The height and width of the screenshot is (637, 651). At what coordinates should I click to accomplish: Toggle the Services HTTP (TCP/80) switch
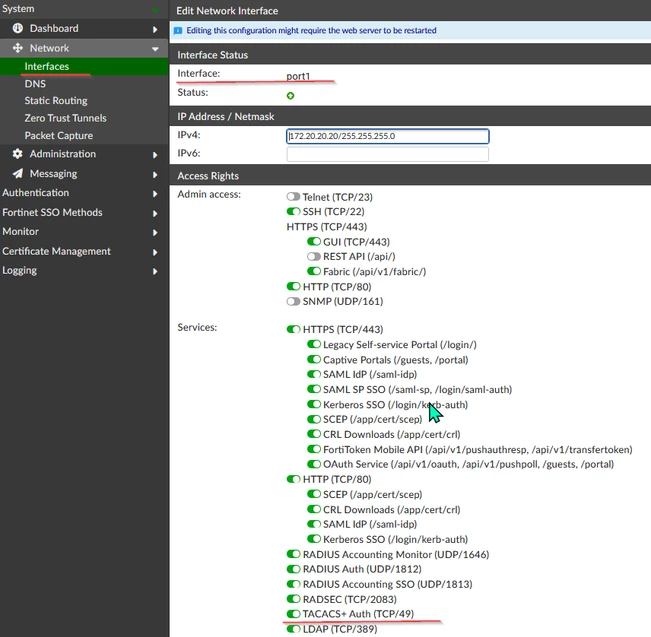point(293,479)
